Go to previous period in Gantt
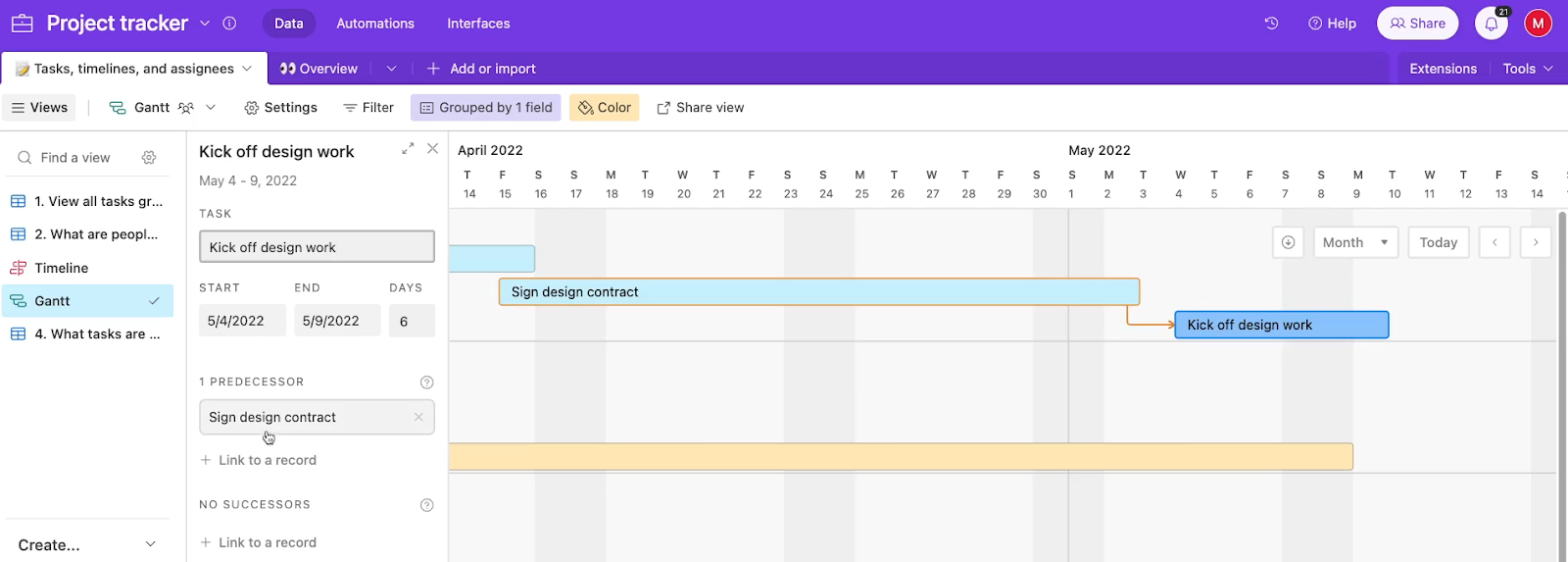This screenshot has height=562, width=1568. [x=1494, y=242]
